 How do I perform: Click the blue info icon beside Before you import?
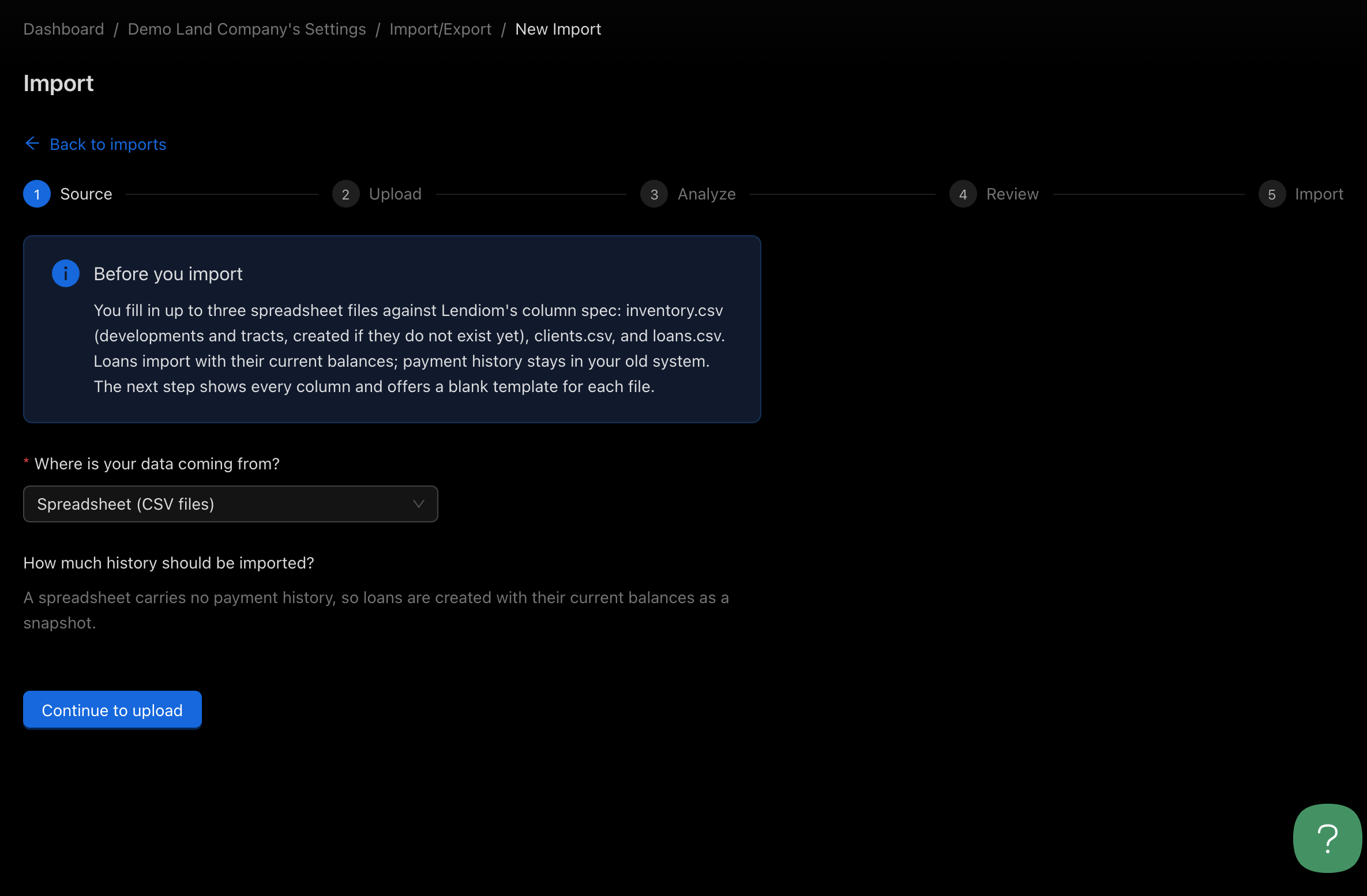tap(66, 273)
